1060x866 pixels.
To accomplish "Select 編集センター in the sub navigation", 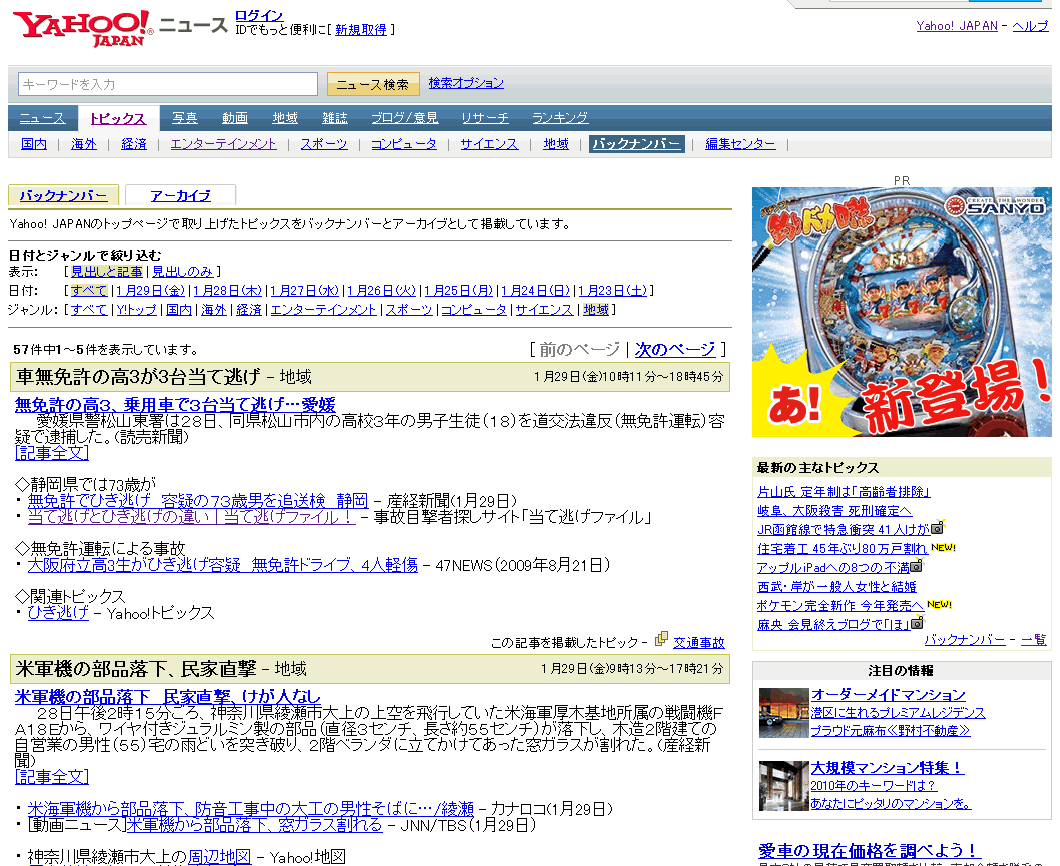I will 740,143.
